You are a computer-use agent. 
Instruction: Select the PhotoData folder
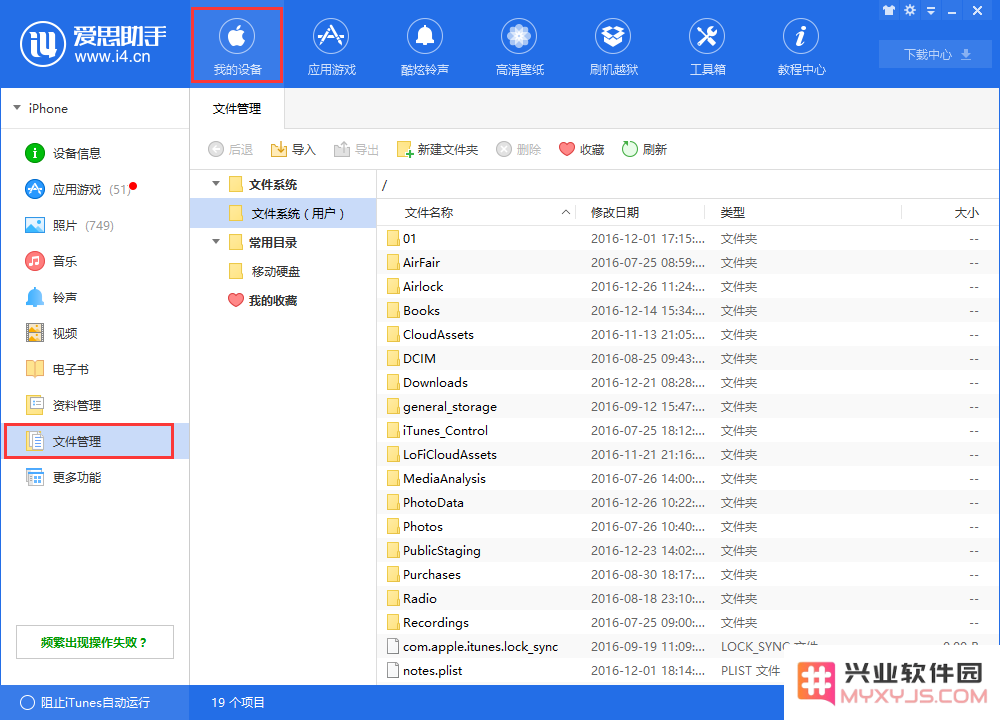686,503
